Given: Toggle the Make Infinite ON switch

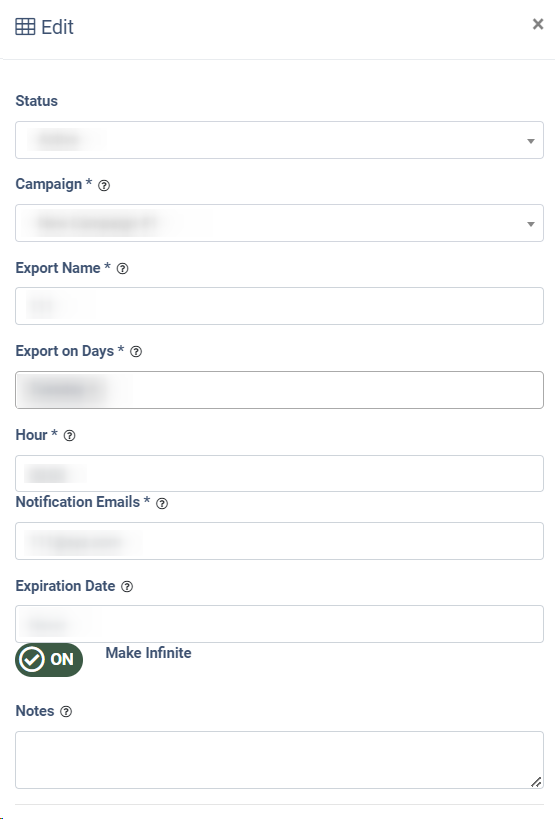Looking at the screenshot, I should [49, 660].
